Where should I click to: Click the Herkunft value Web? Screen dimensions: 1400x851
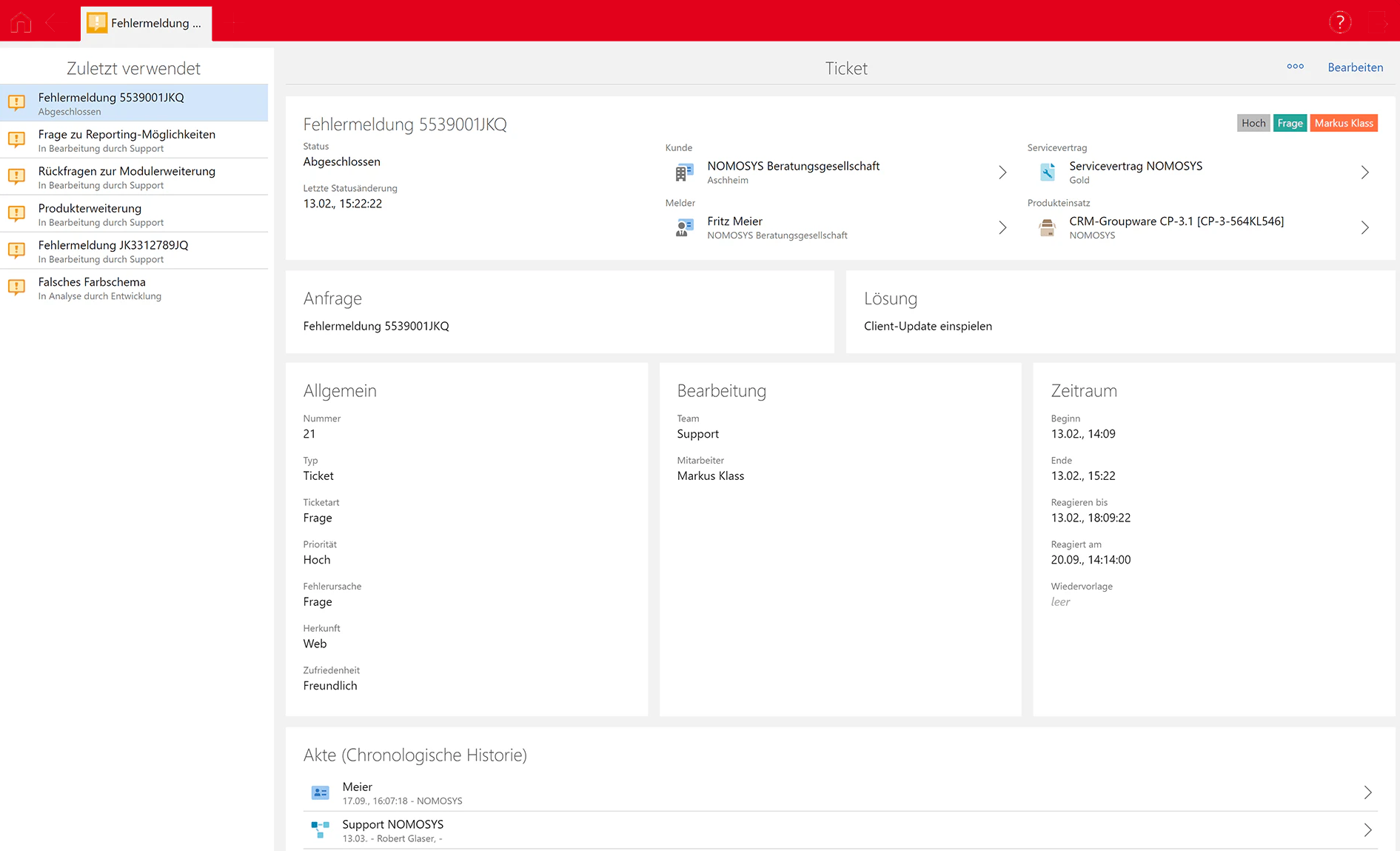(x=315, y=644)
